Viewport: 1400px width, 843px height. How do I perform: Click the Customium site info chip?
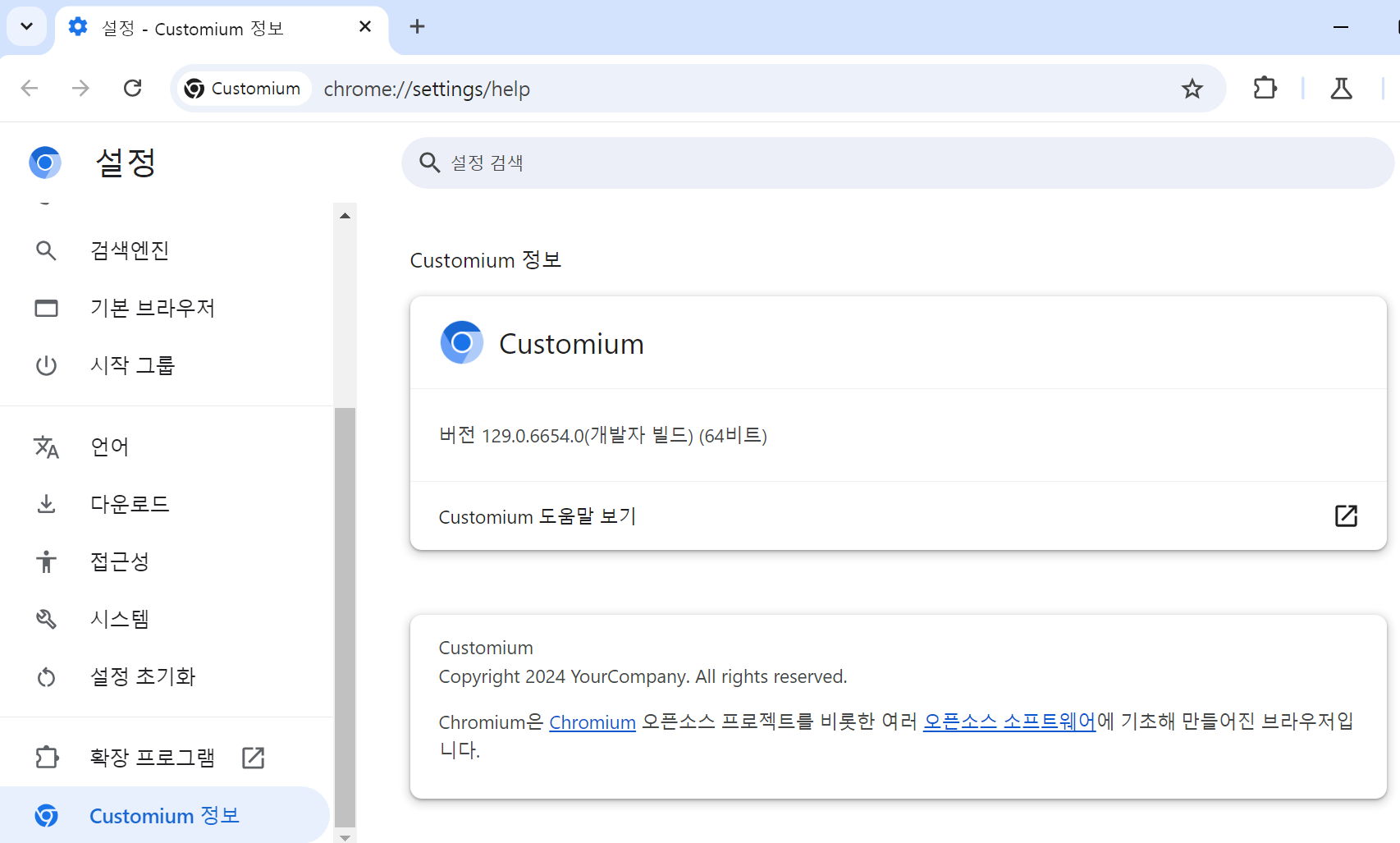[x=243, y=89]
